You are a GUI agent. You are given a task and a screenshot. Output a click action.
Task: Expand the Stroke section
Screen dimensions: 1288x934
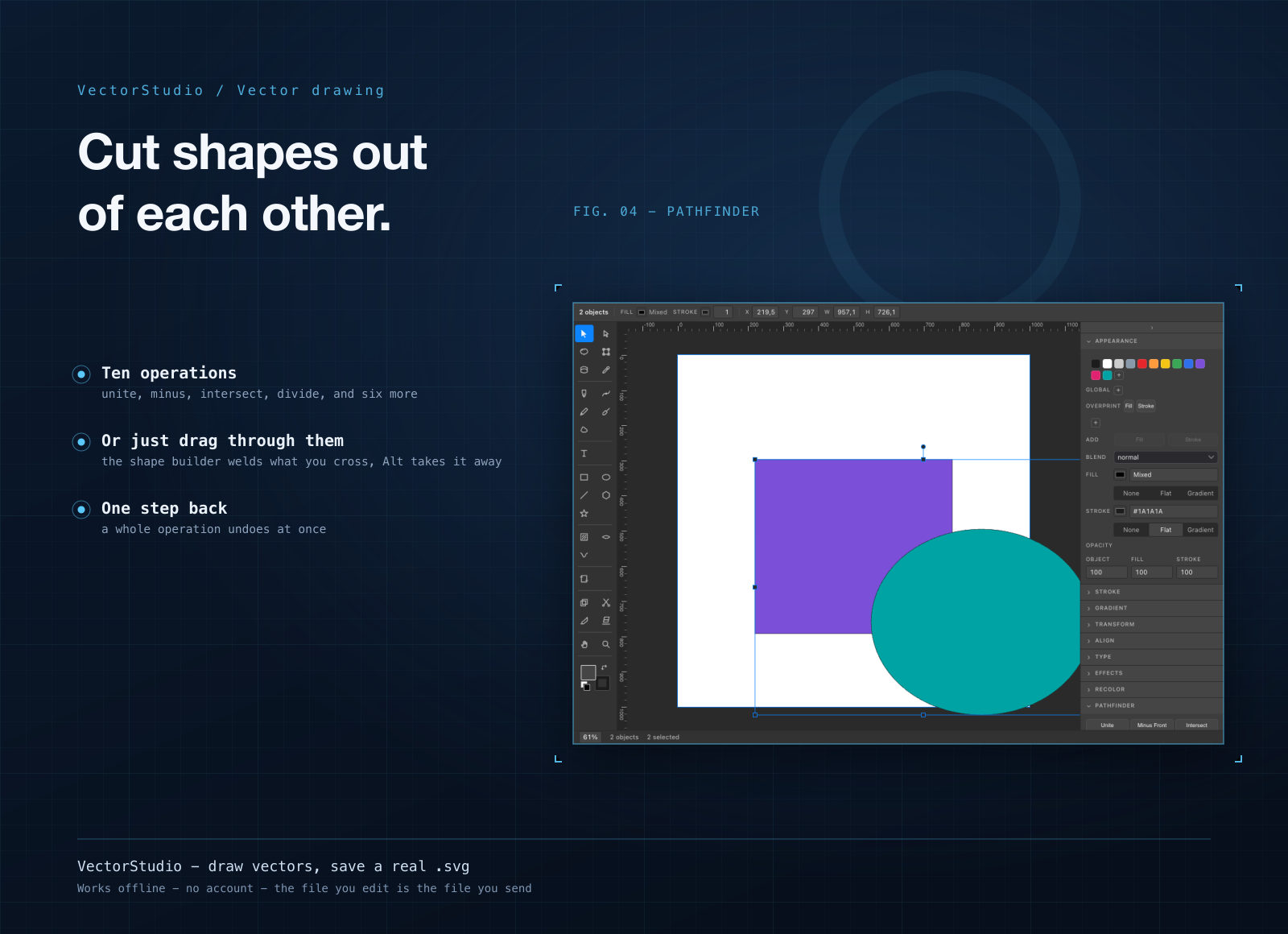tap(1152, 592)
